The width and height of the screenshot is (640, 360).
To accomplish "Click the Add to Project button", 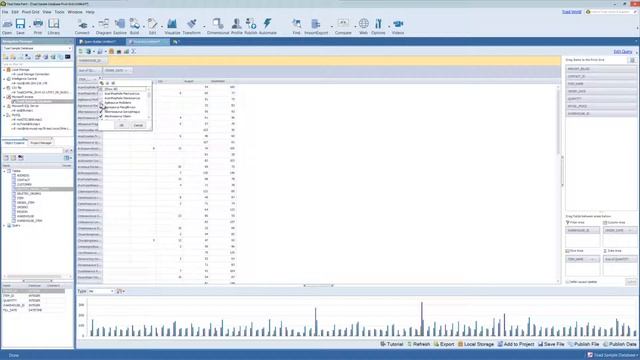I will tap(516, 344).
